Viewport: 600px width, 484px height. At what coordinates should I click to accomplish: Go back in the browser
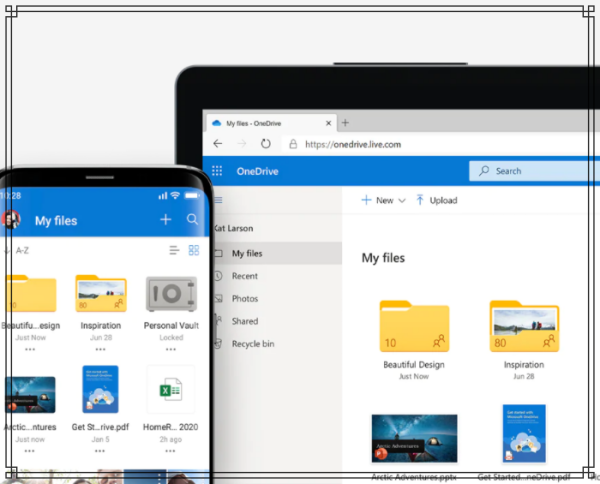pos(218,144)
